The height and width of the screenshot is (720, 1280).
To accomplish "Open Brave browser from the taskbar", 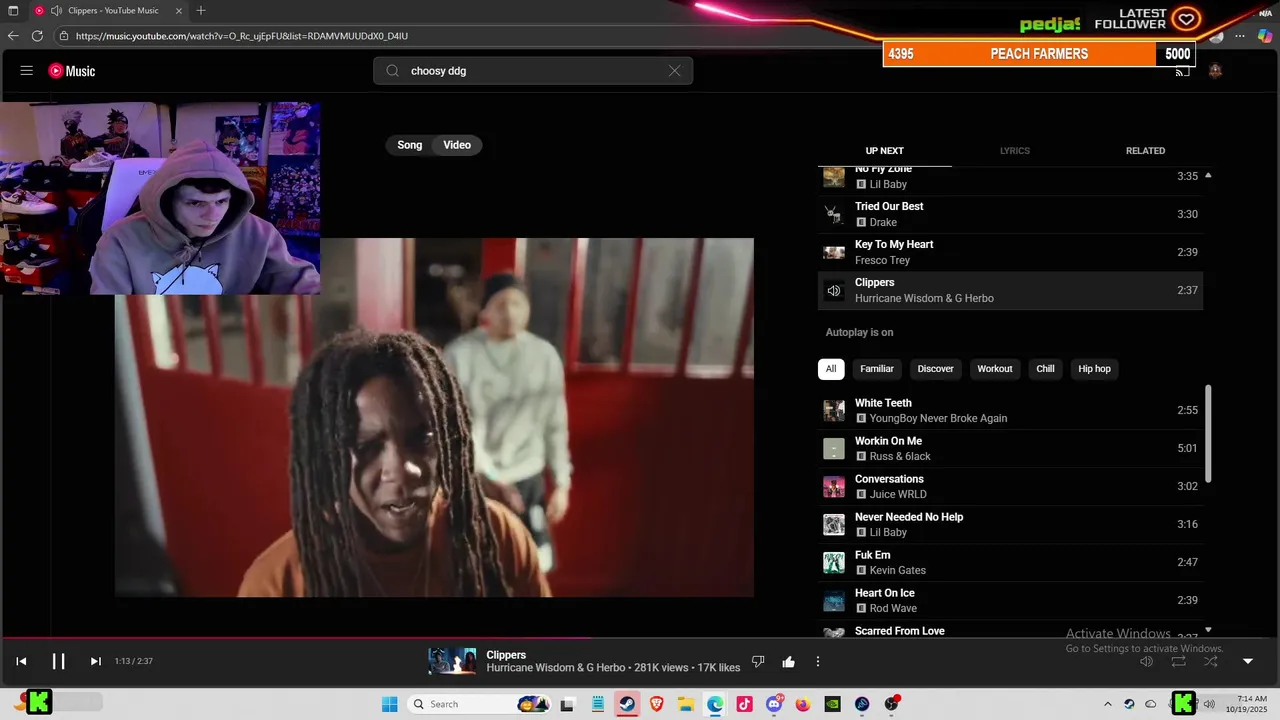I will [656, 704].
